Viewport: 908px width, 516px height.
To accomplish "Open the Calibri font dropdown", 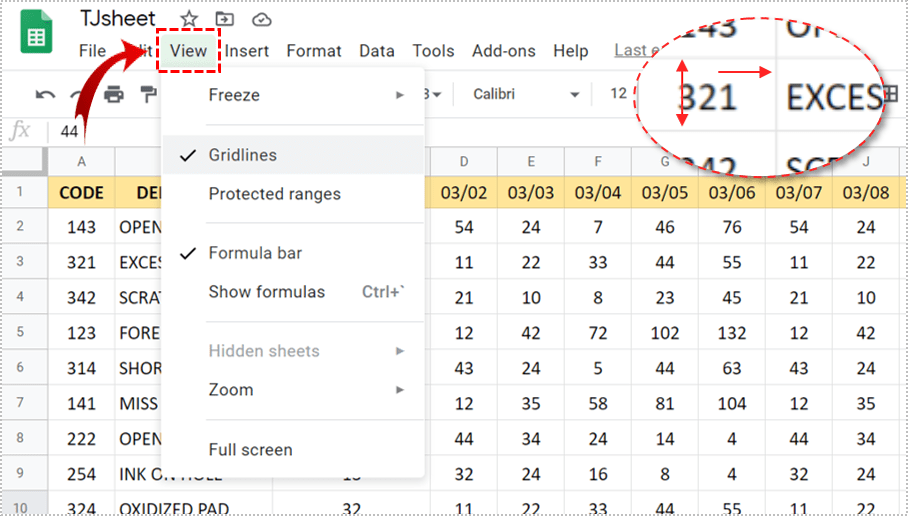I will click(526, 94).
